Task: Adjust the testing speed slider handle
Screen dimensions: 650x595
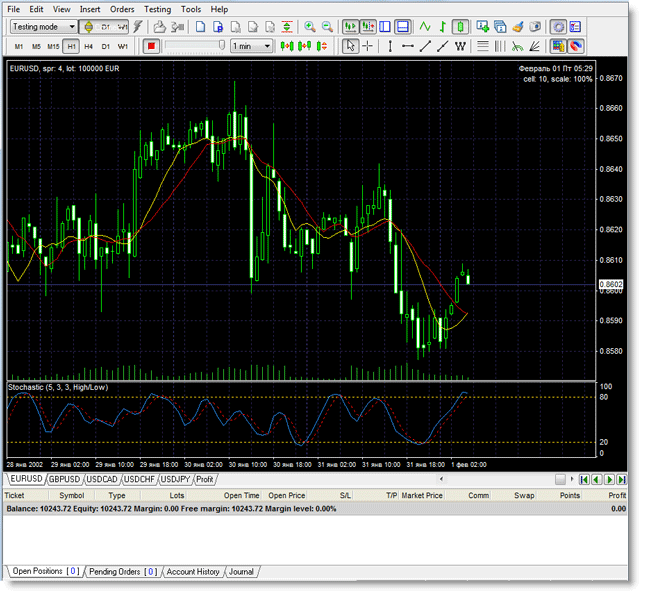Action: 222,45
